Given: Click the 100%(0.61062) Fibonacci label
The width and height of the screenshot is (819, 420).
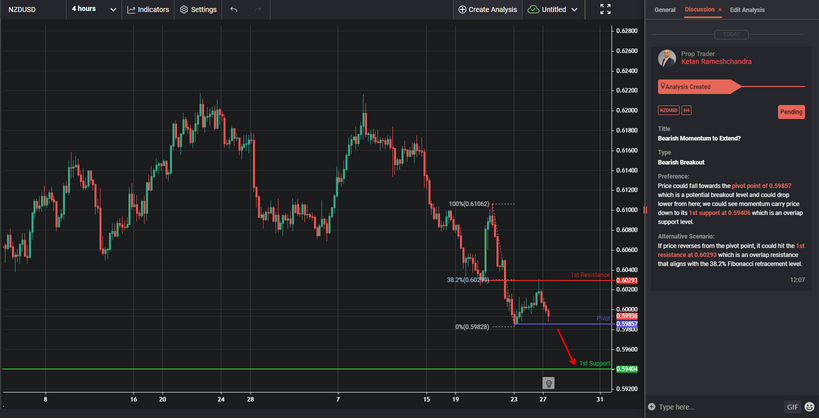Looking at the screenshot, I should 469,204.
